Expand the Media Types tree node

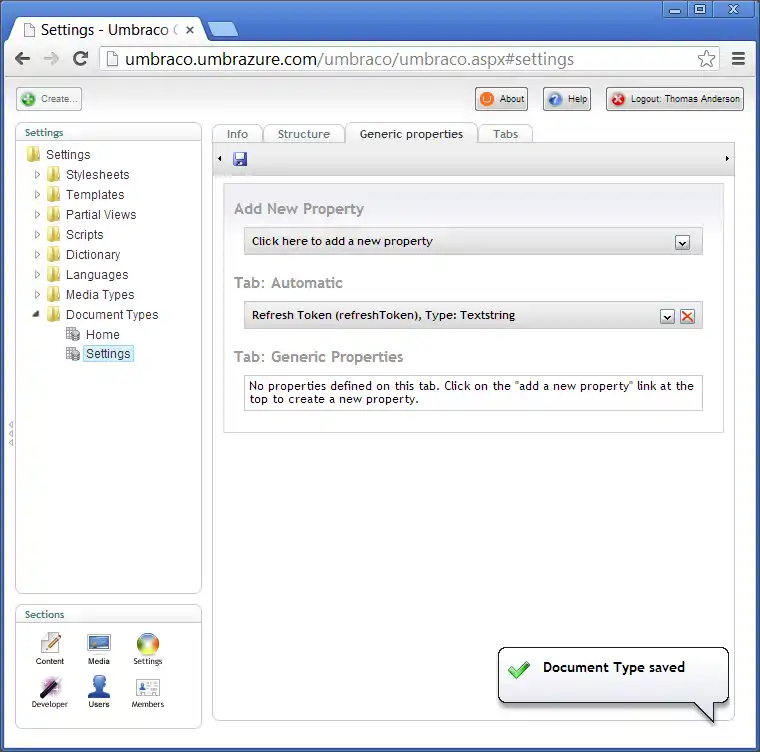(37, 294)
